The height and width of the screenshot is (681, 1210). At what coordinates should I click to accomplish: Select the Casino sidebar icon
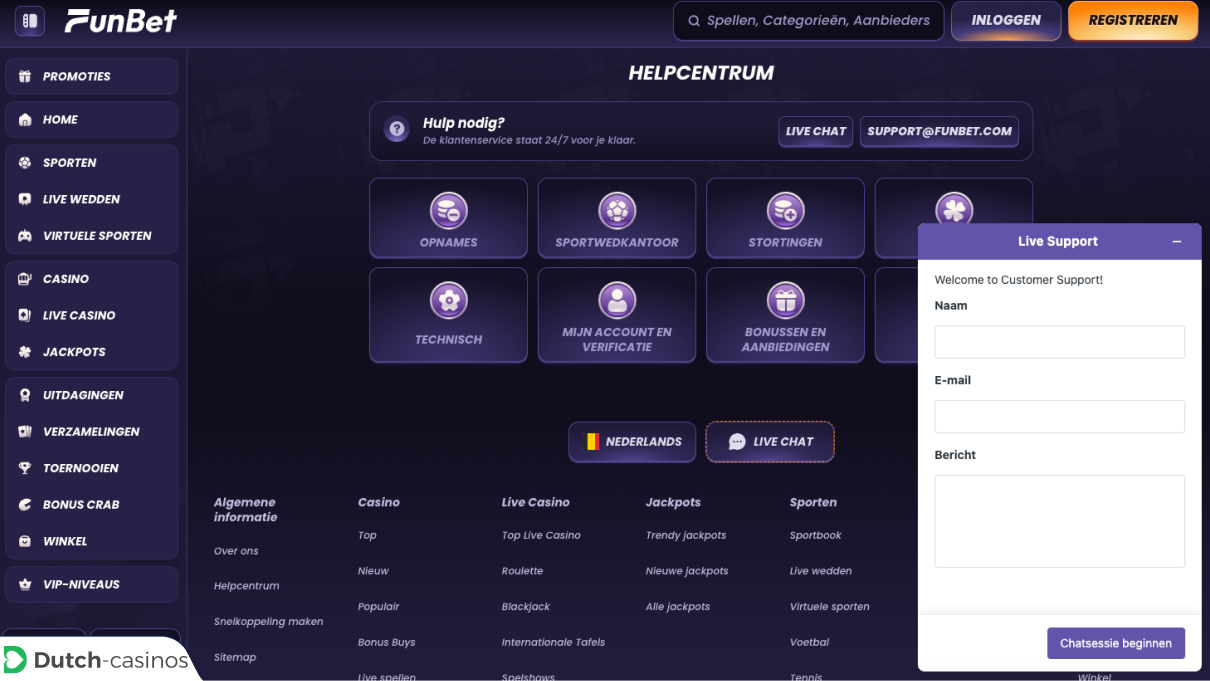pos(25,279)
